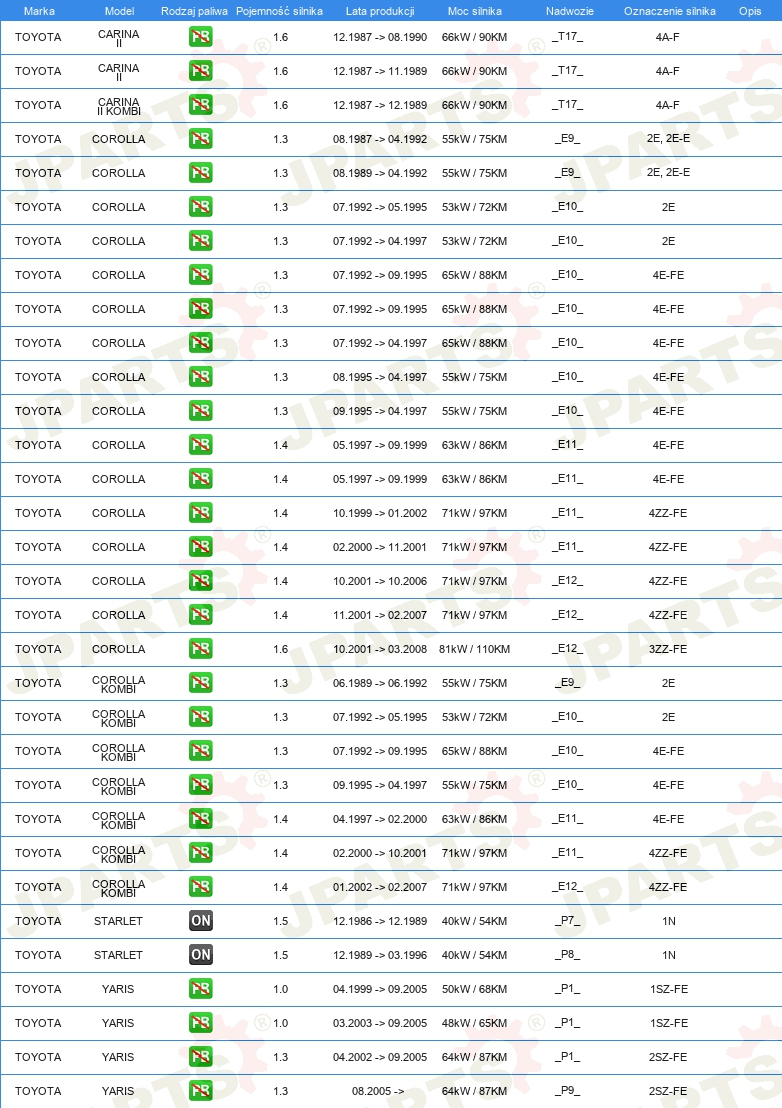
Task: Click petrol icon for Carina II 12.1987->11.1989
Action: tap(201, 71)
